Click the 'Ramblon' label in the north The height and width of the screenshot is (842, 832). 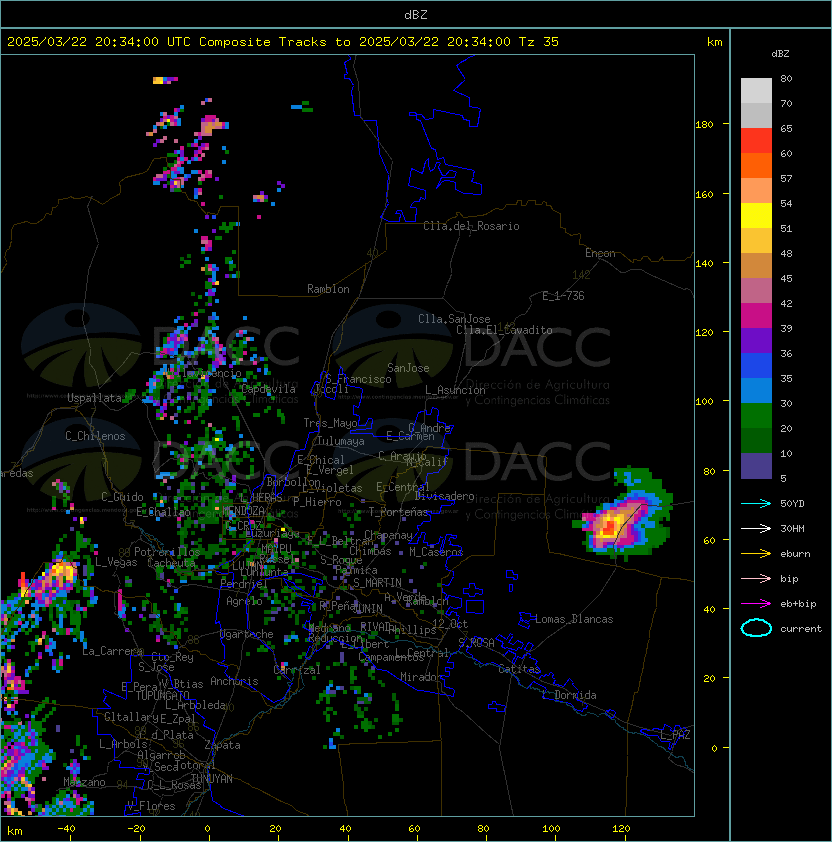328,289
